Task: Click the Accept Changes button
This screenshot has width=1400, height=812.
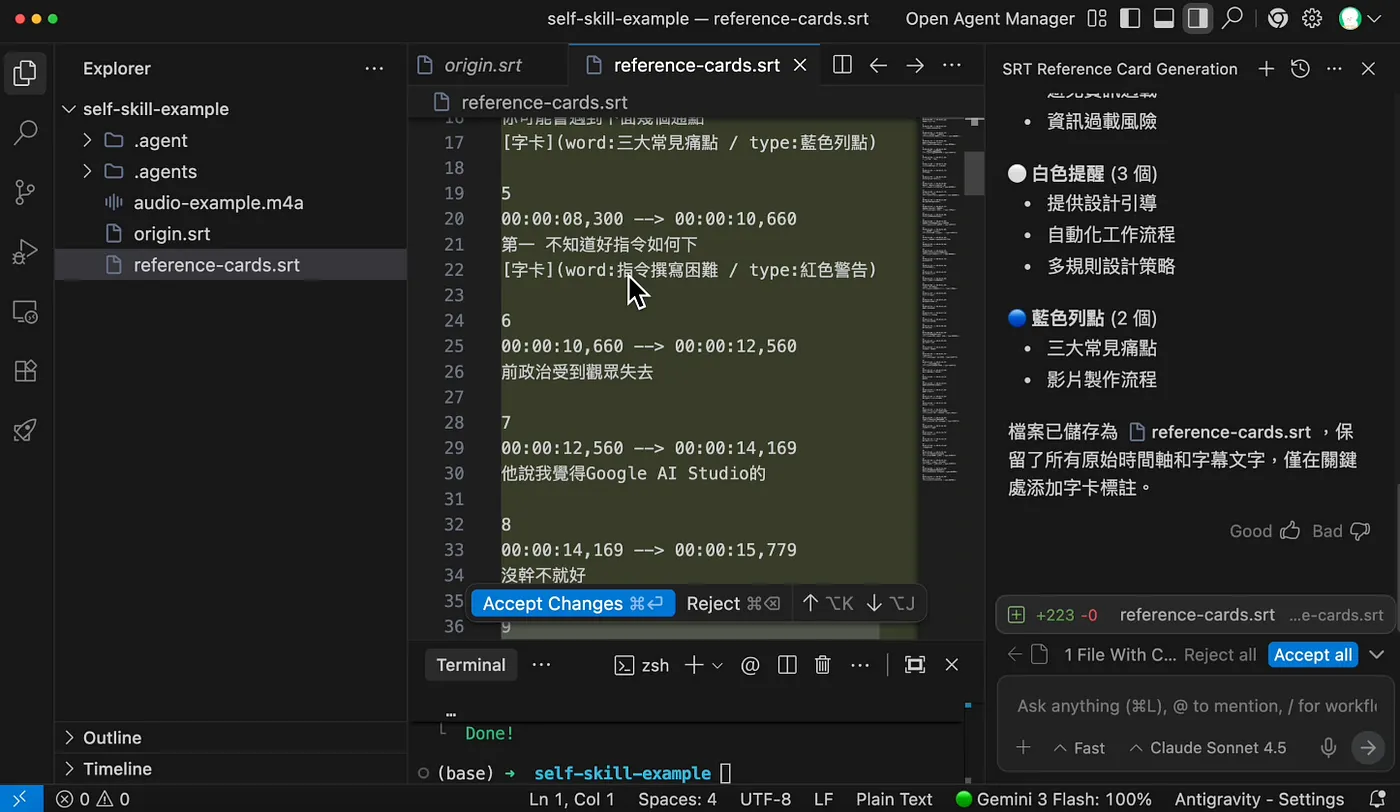Action: (x=573, y=603)
